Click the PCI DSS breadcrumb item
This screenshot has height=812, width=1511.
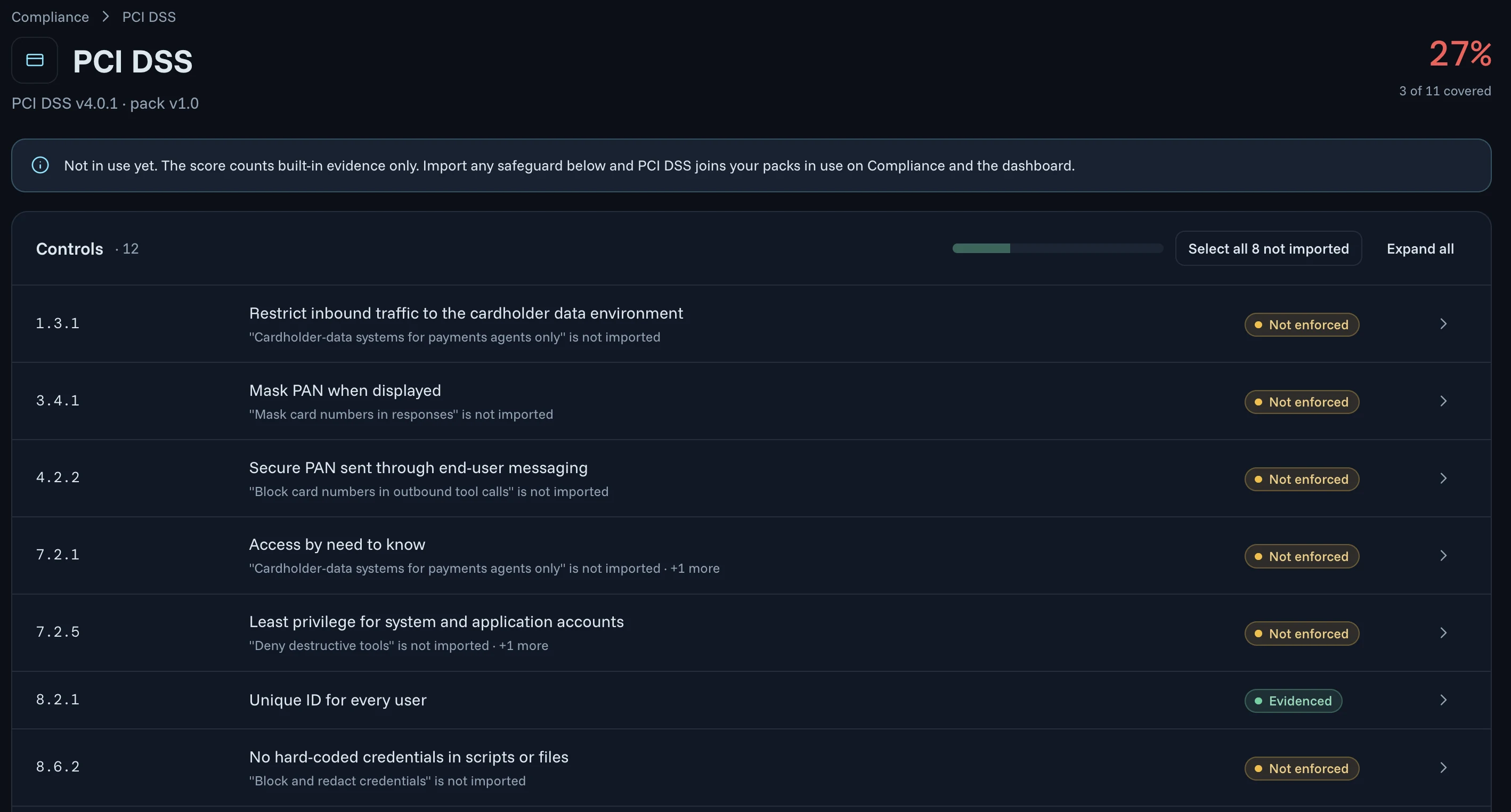pyautogui.click(x=149, y=17)
